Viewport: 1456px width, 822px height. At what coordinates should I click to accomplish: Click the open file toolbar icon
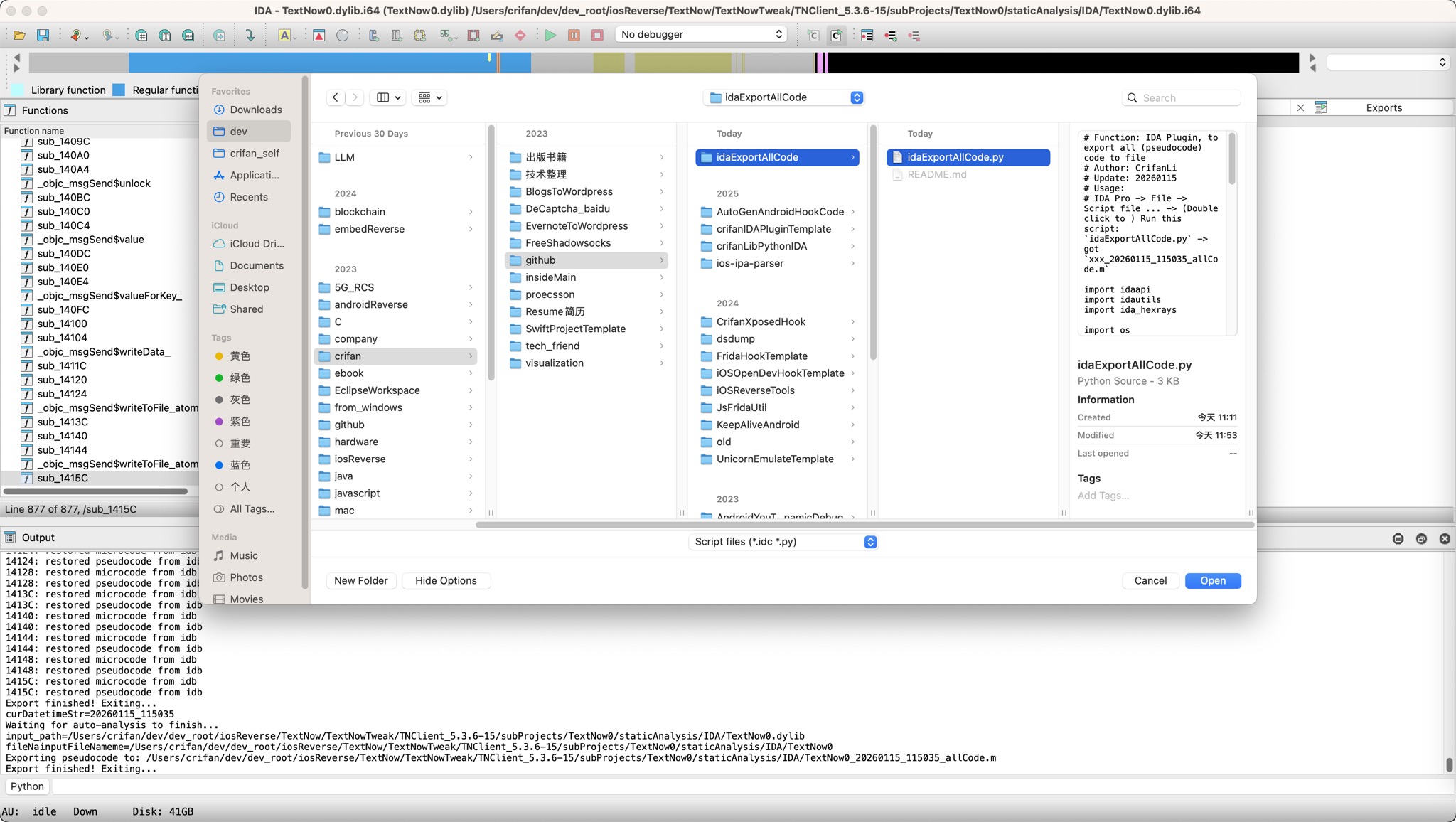pyautogui.click(x=19, y=35)
